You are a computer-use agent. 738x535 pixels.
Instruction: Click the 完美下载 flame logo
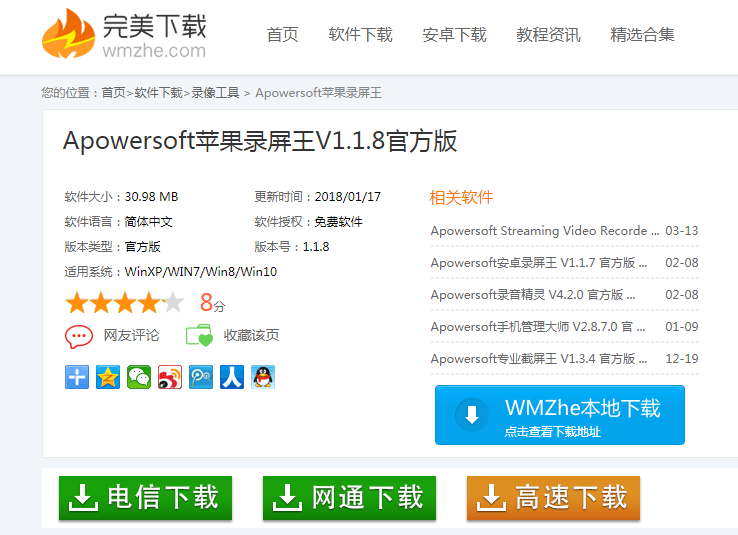click(68, 34)
